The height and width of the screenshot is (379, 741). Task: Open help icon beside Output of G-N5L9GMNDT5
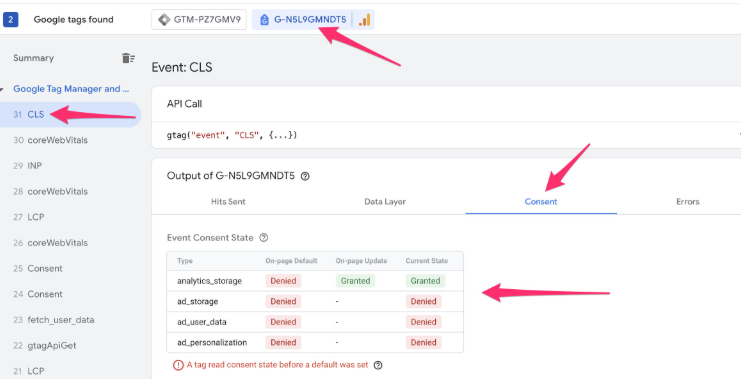click(305, 176)
